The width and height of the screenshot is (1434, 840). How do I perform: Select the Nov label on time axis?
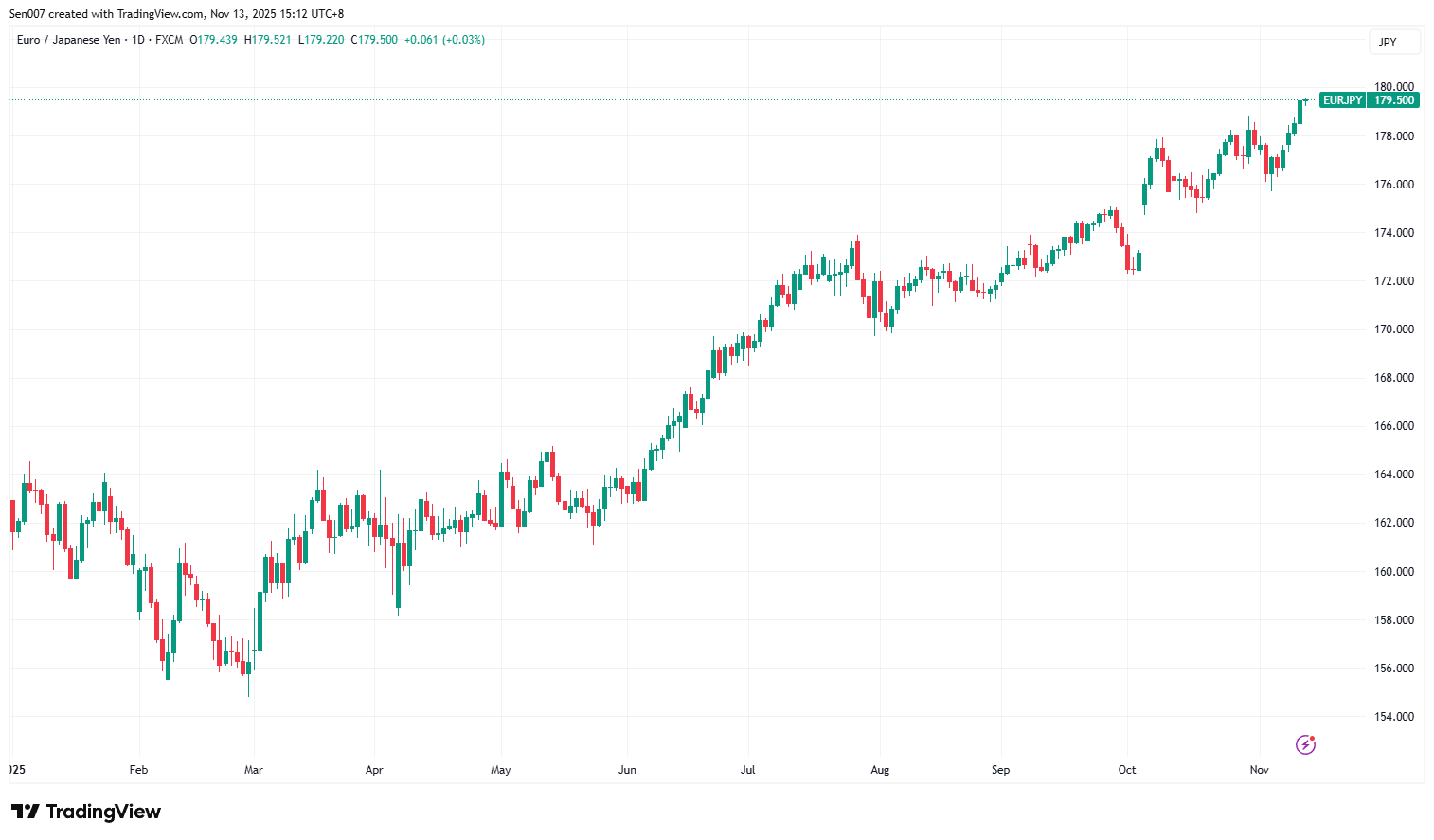click(1259, 770)
